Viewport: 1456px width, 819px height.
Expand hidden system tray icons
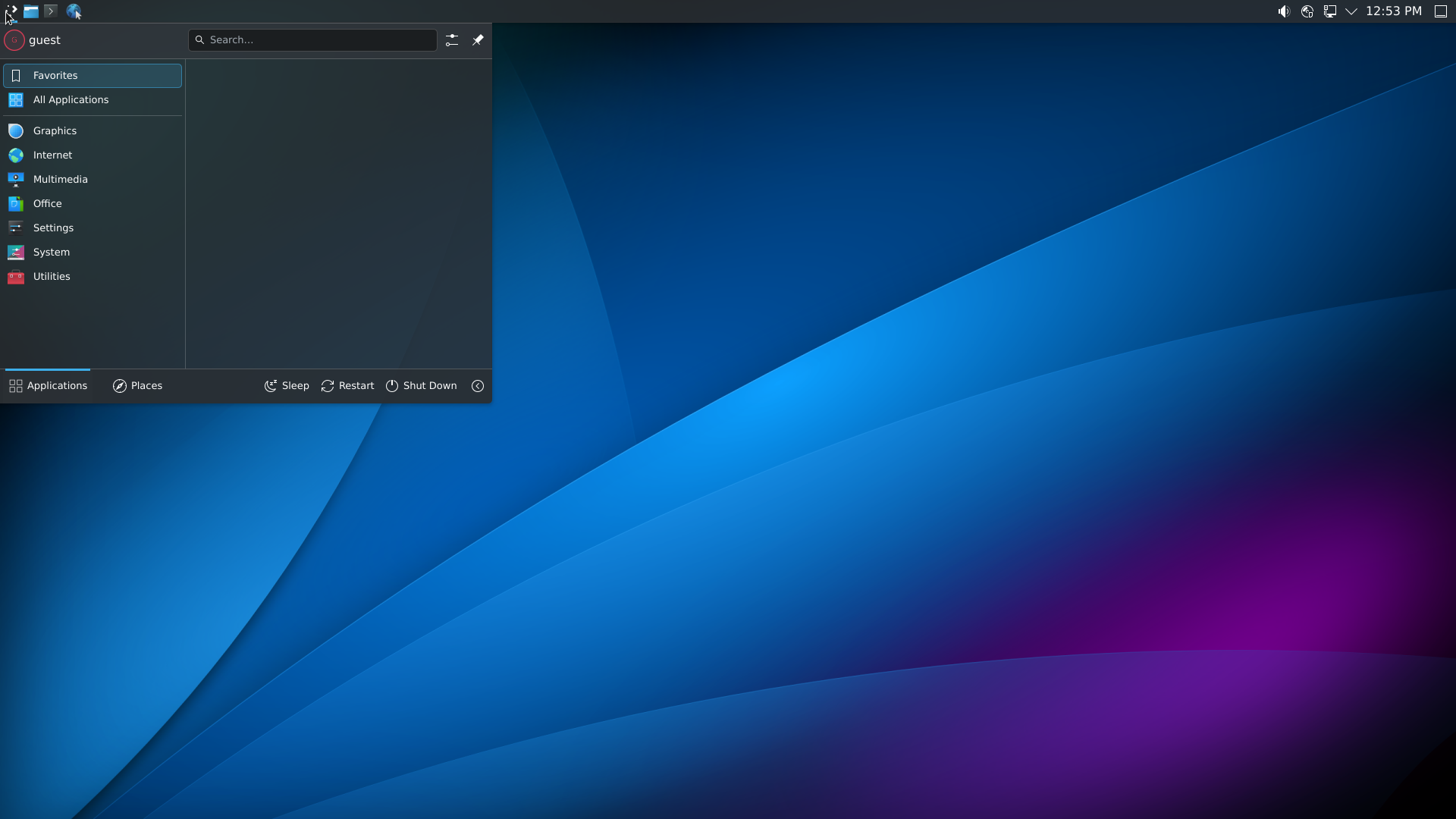tap(1351, 11)
